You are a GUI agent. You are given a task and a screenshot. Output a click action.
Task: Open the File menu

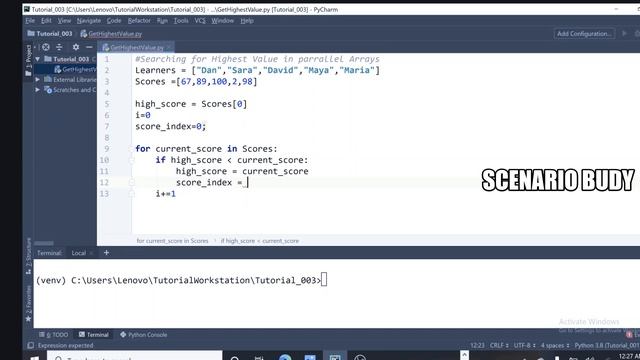tap(30, 20)
